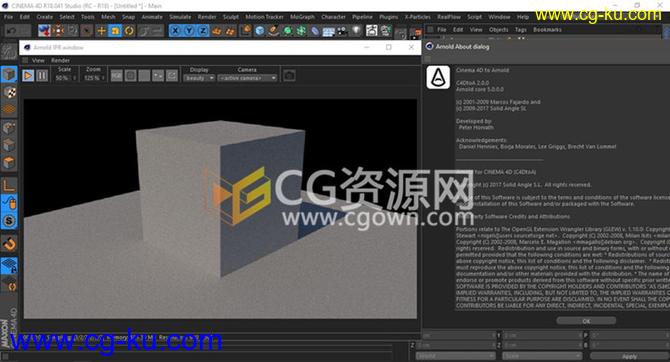Open the Camera active camera dropdown
This screenshot has height=362, width=670.
tap(247, 78)
